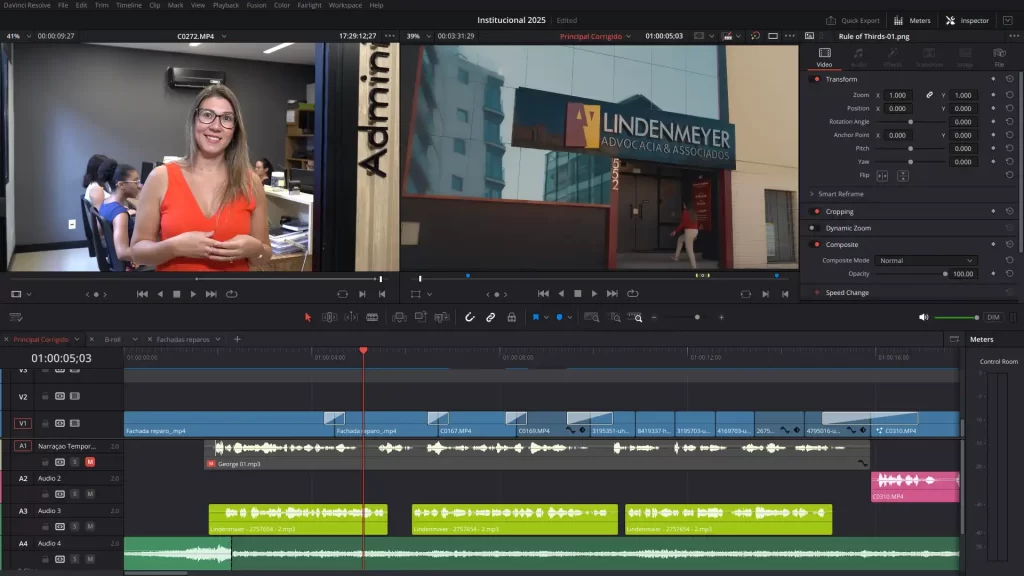1024x576 pixels.
Task: Open the Timeline menu
Action: pyautogui.click(x=129, y=5)
